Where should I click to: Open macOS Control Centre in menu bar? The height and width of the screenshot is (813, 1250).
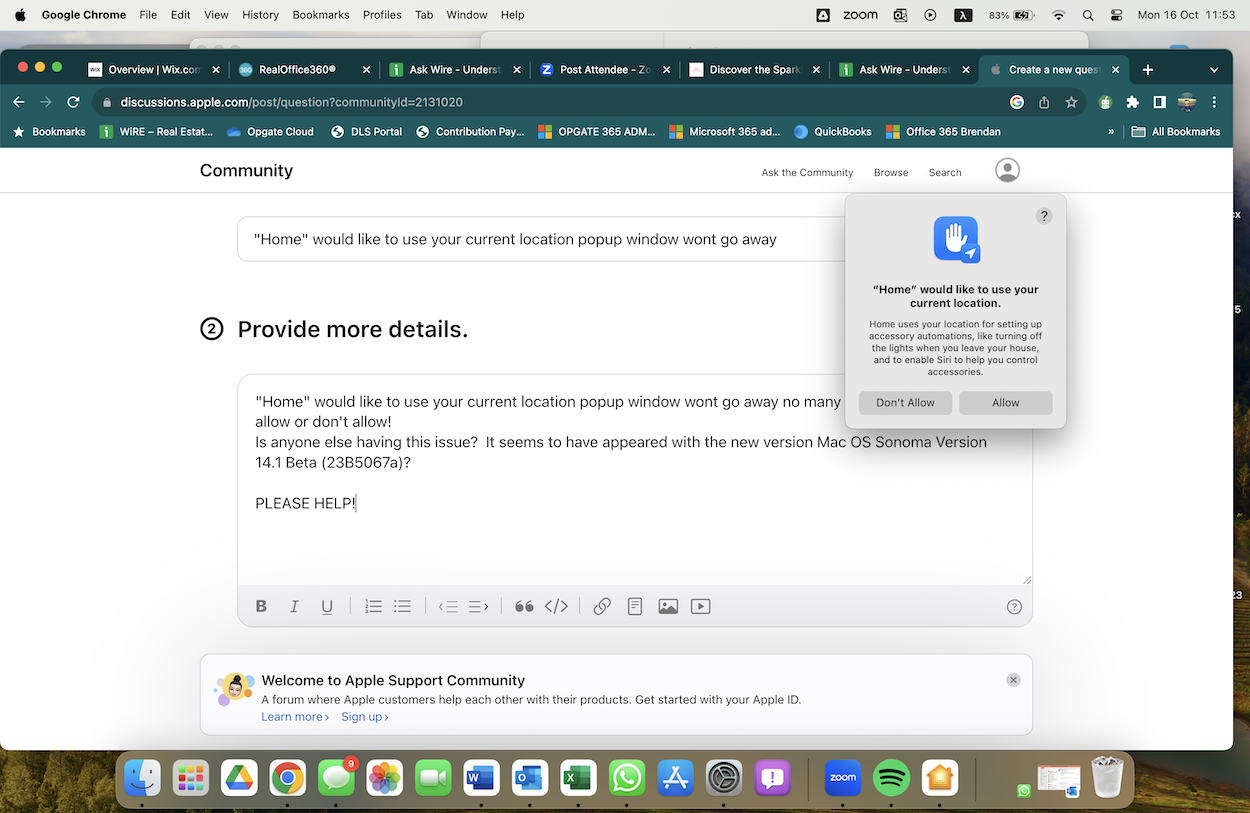[1117, 15]
